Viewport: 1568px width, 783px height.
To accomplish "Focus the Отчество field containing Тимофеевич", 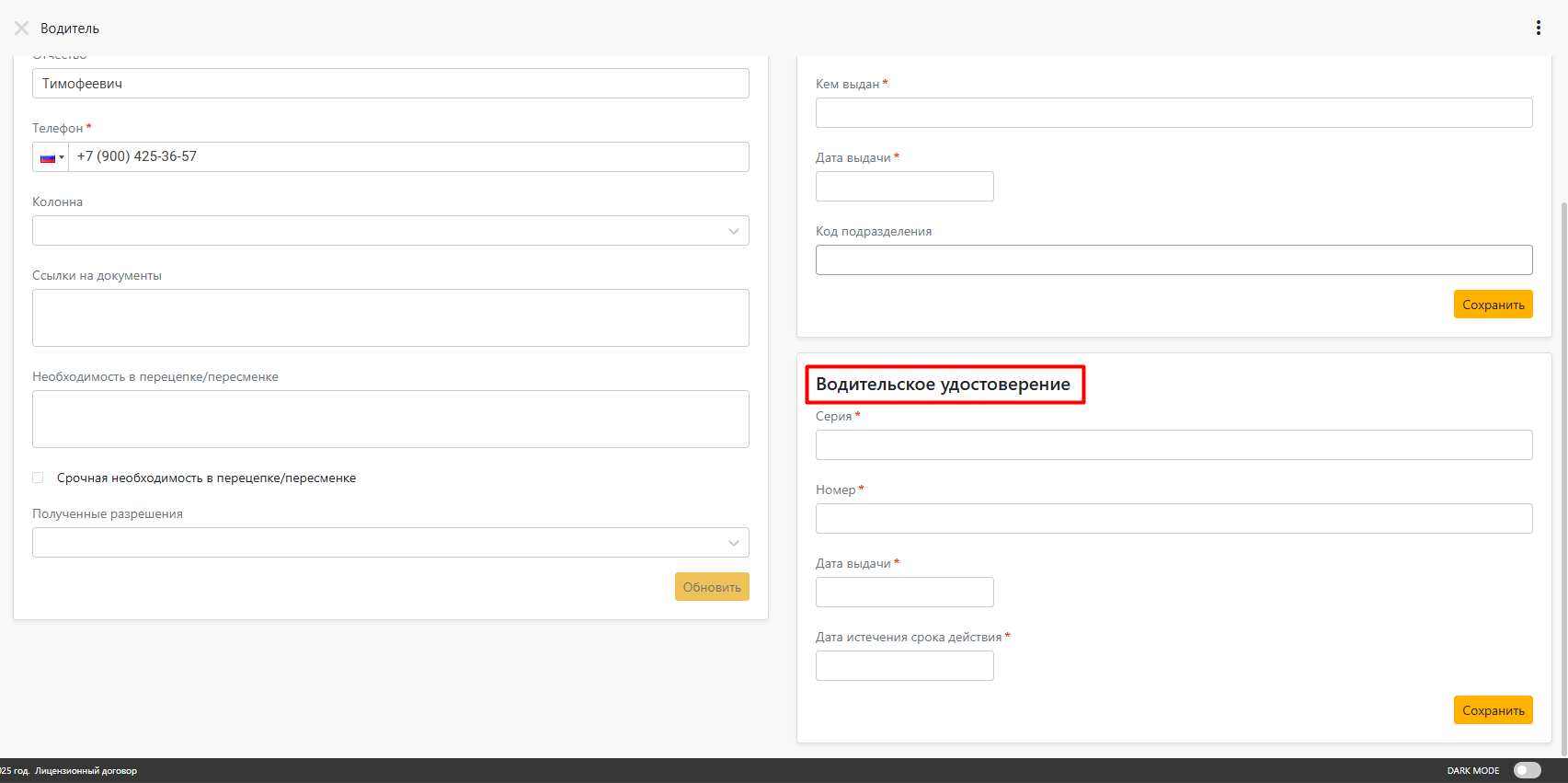I will point(390,84).
